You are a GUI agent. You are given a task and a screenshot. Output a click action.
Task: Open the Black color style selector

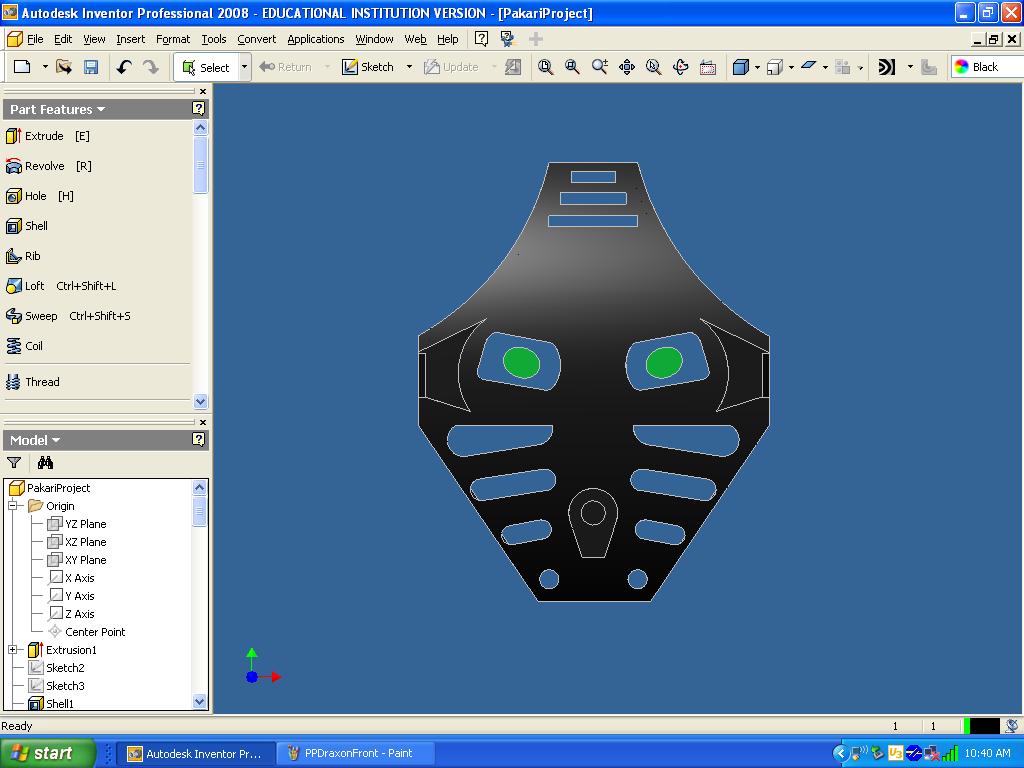pos(985,67)
